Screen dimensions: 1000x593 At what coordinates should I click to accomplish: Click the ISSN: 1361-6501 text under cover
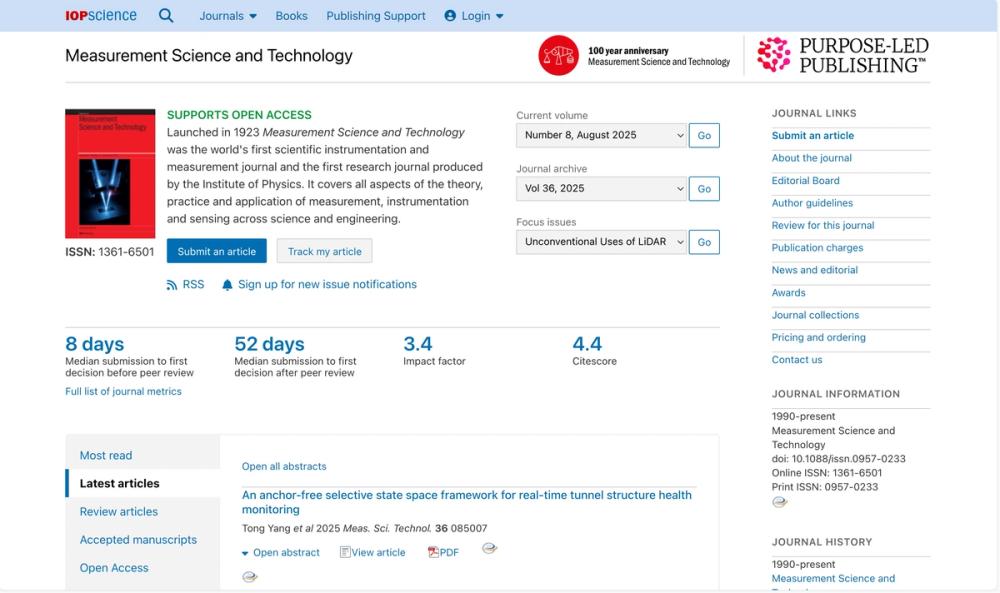coord(110,252)
